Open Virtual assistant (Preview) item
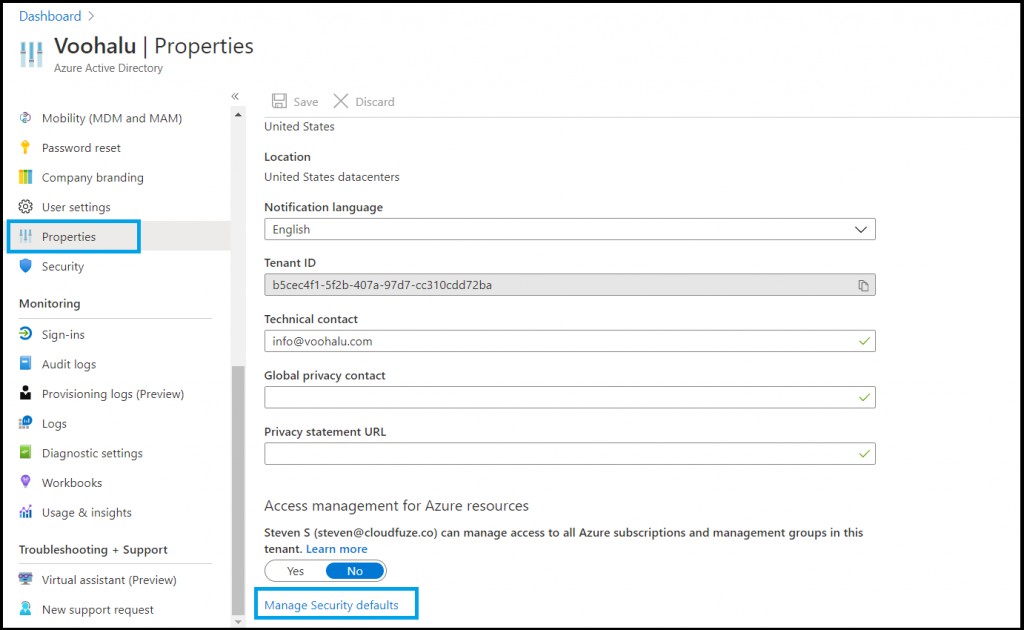 (109, 580)
